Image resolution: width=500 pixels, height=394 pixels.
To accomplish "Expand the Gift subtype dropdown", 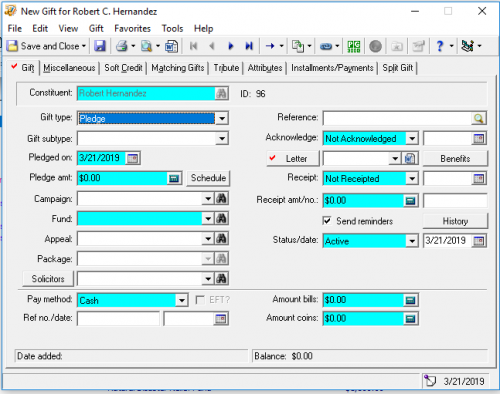I will (222, 138).
